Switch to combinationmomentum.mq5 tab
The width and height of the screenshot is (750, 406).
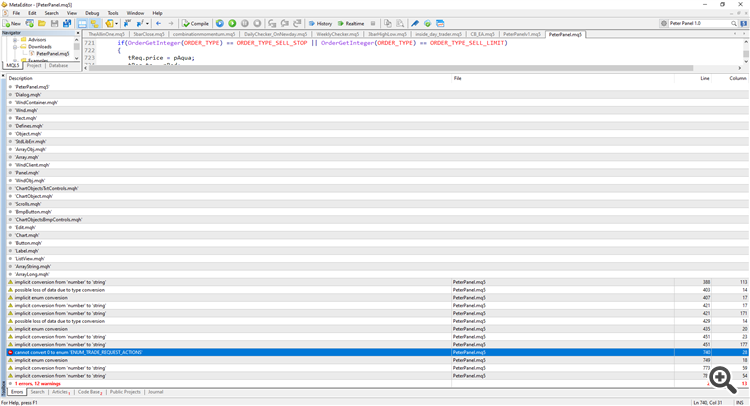coord(204,34)
